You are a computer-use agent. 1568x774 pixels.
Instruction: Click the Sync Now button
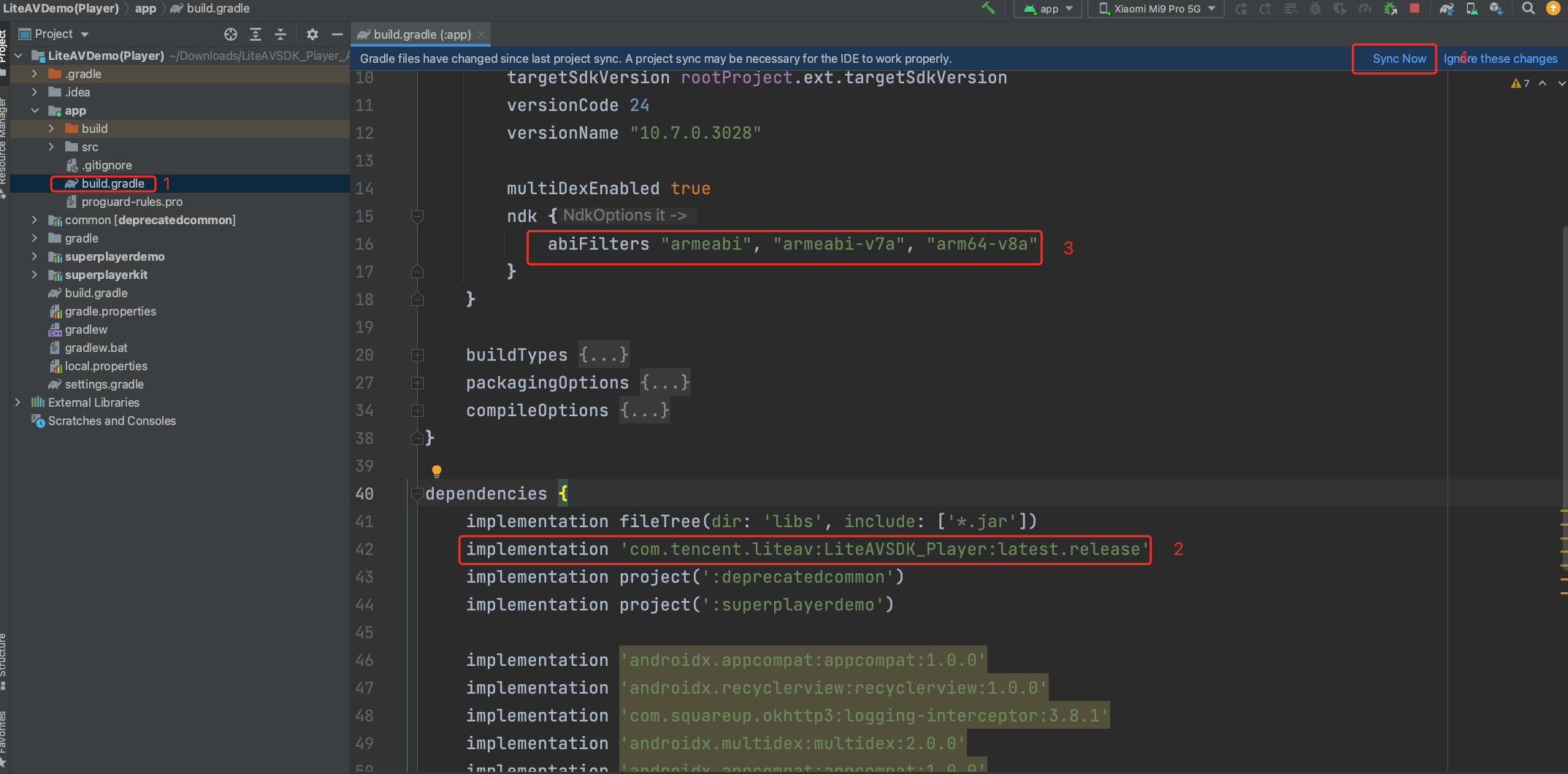point(1394,58)
